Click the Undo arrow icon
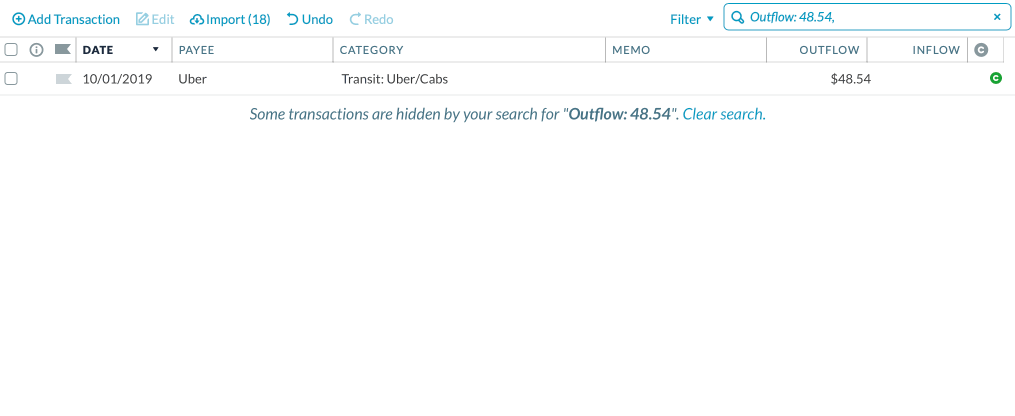The height and width of the screenshot is (416, 1015). pyautogui.click(x=292, y=19)
